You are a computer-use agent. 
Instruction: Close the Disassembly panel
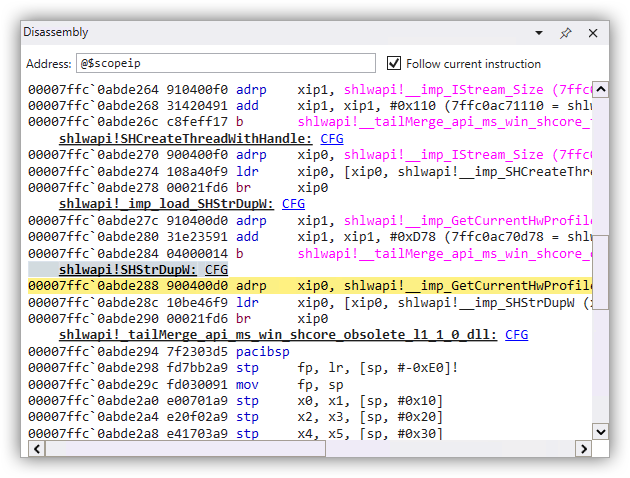pos(593,33)
